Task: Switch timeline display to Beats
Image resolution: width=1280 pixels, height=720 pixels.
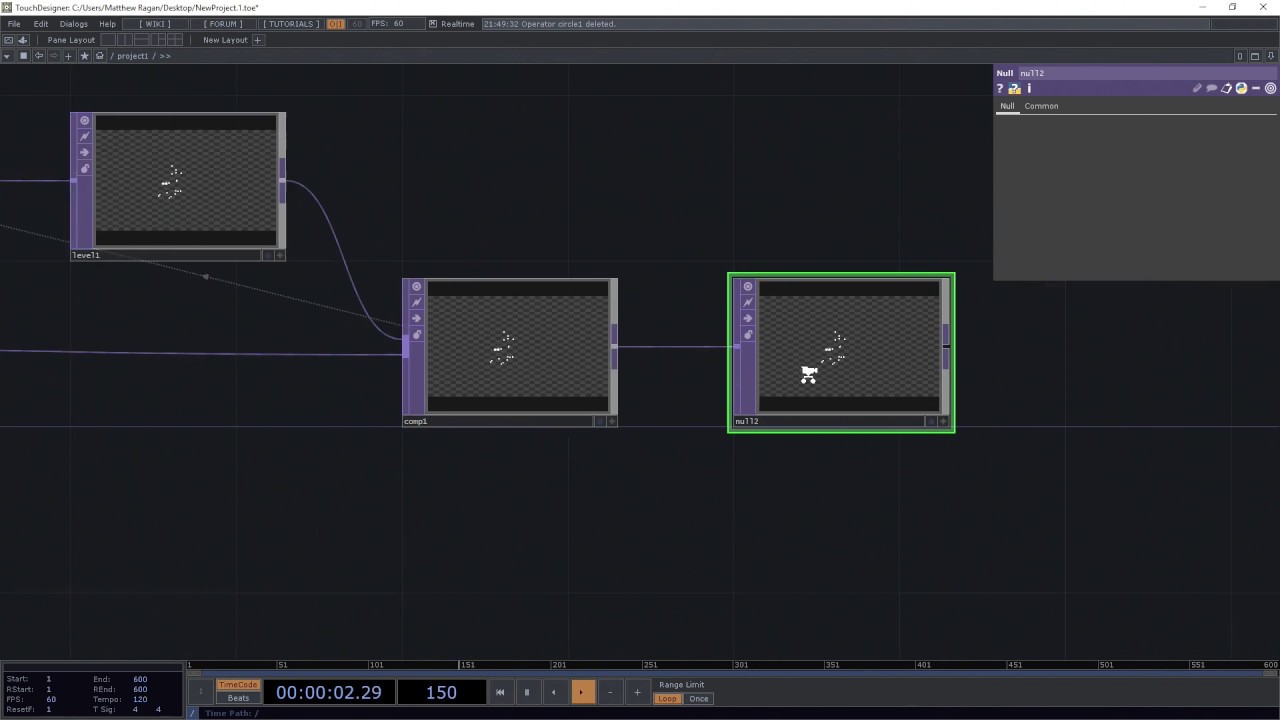Action: point(238,698)
